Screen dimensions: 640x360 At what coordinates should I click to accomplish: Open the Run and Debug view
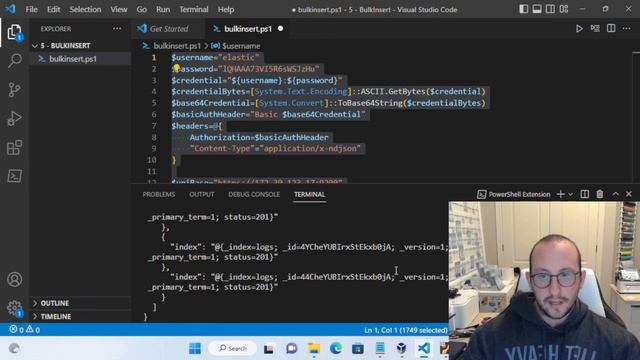point(14,118)
